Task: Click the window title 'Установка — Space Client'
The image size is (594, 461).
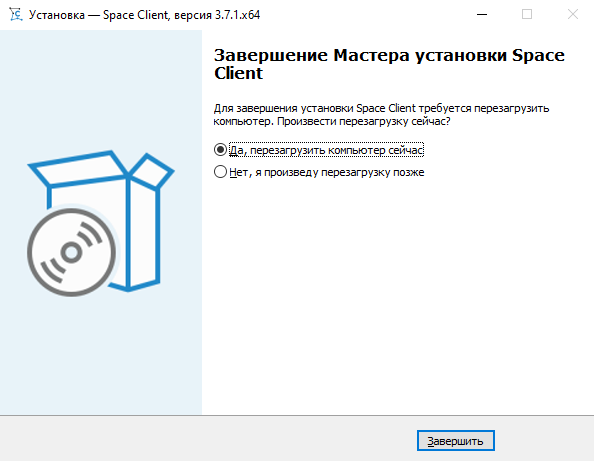Action: [x=98, y=15]
